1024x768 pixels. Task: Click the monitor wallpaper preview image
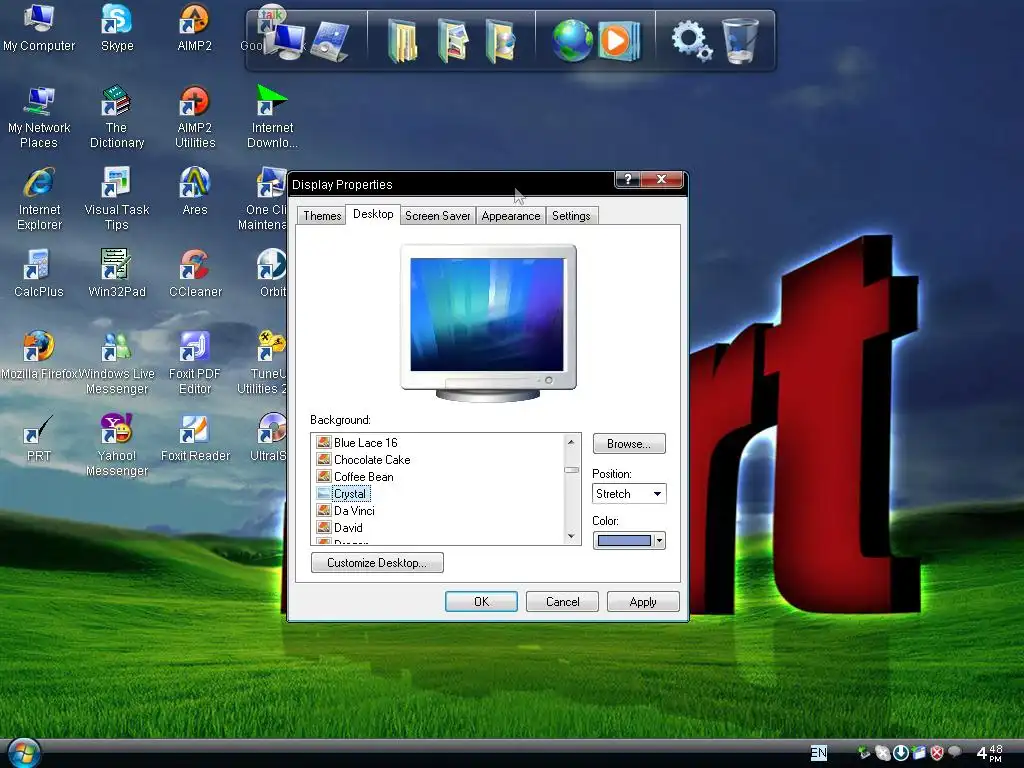click(487, 314)
